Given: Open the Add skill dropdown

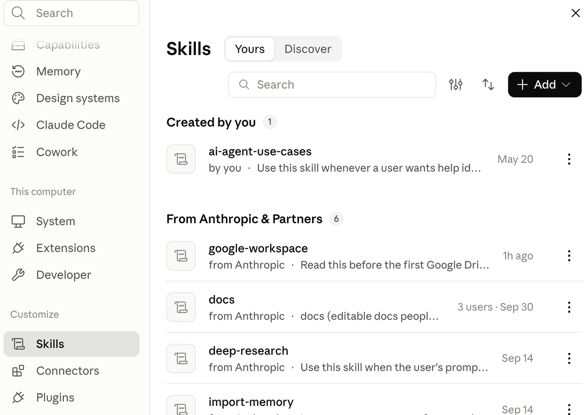Looking at the screenshot, I should (544, 85).
